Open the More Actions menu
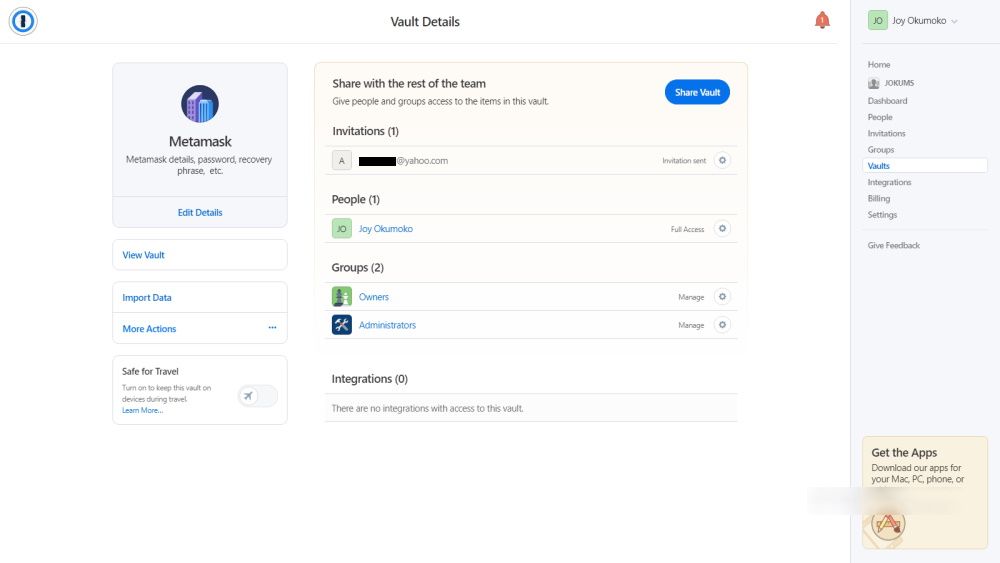This screenshot has width=1000, height=563. (x=200, y=328)
